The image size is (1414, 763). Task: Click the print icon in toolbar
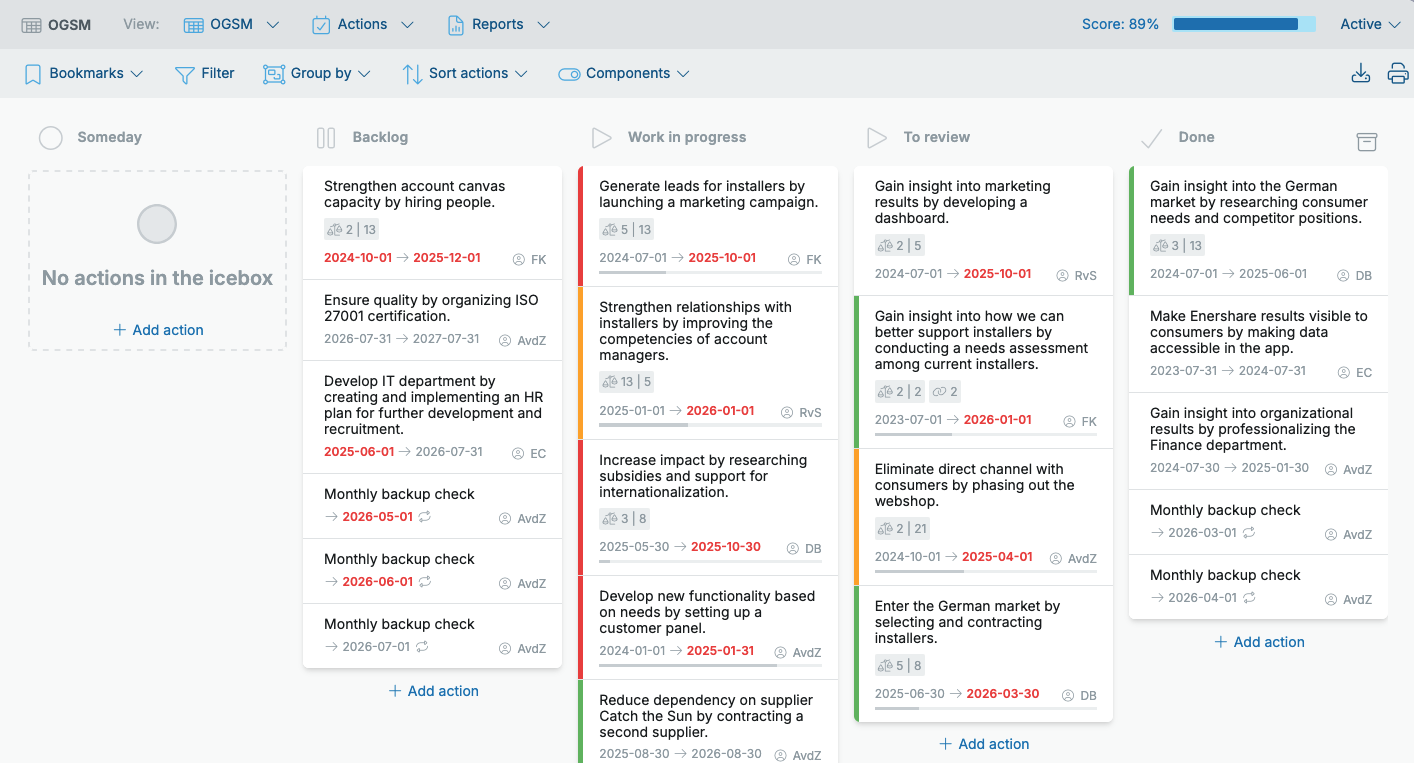1398,73
